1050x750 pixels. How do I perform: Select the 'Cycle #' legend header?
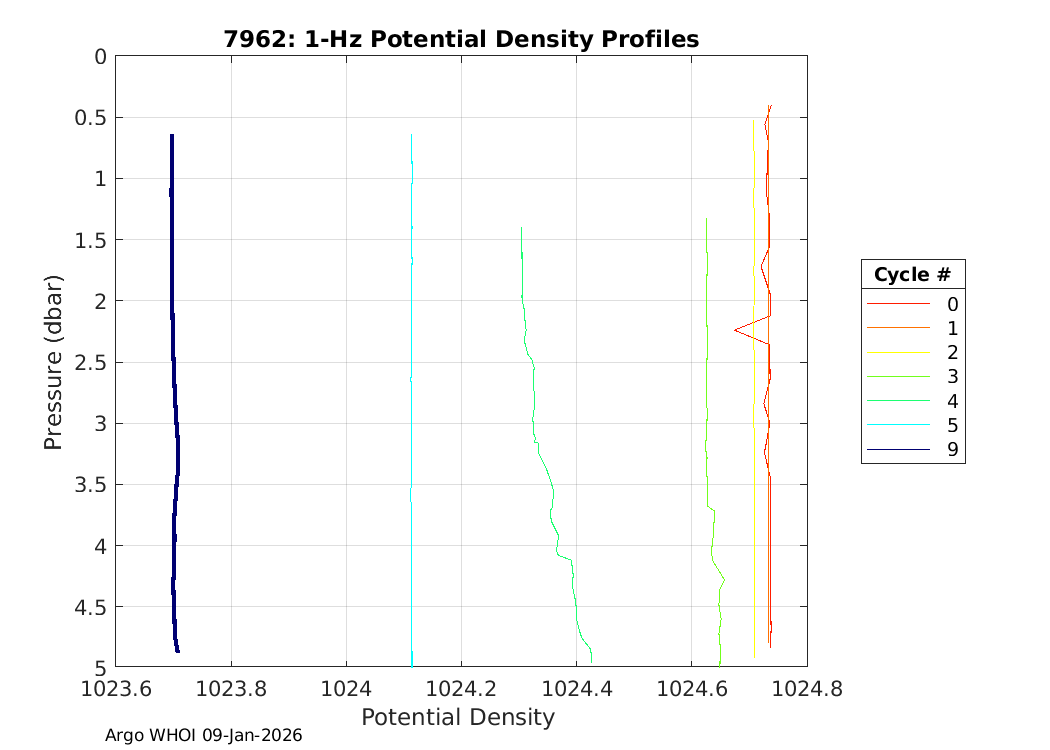click(x=912, y=275)
